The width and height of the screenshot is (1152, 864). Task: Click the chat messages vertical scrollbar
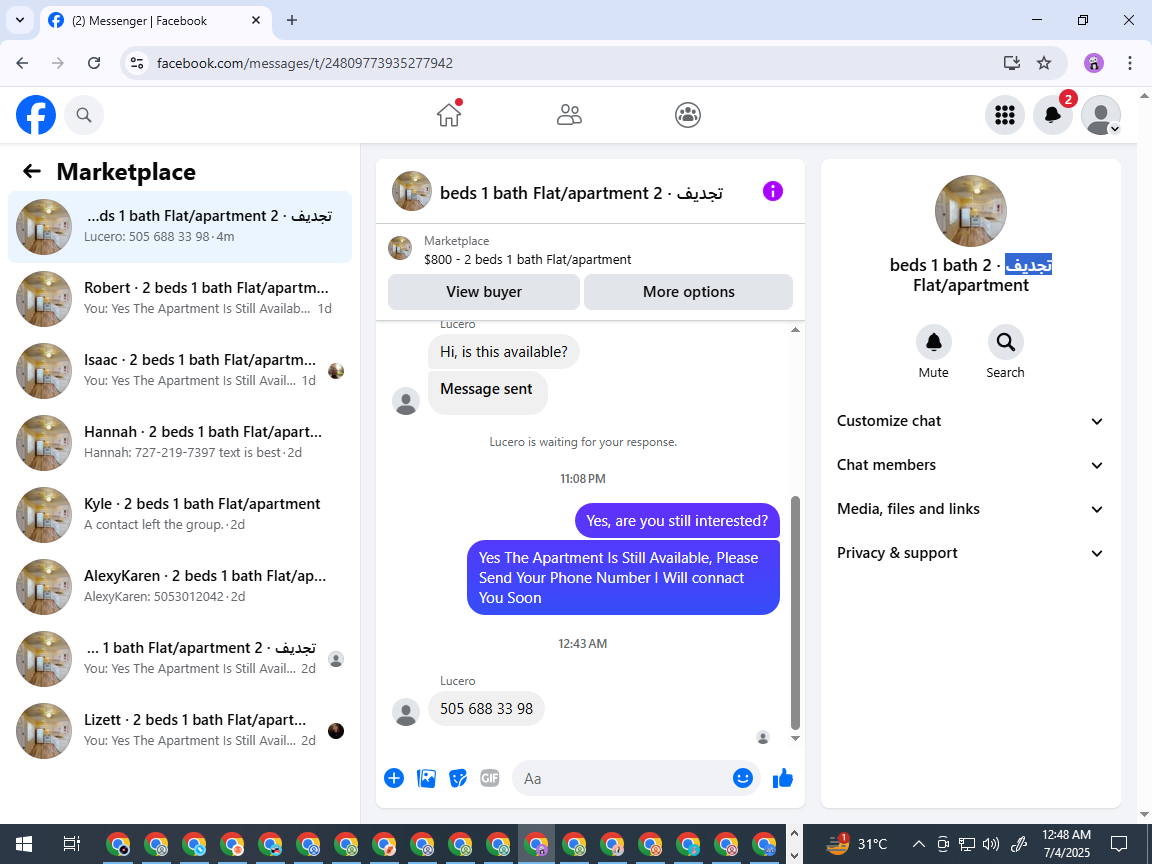(x=795, y=613)
